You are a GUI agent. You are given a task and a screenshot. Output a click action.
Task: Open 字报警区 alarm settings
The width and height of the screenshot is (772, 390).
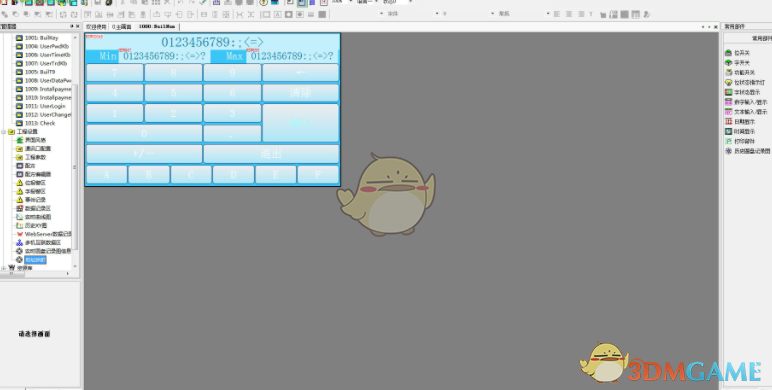(x=32, y=191)
